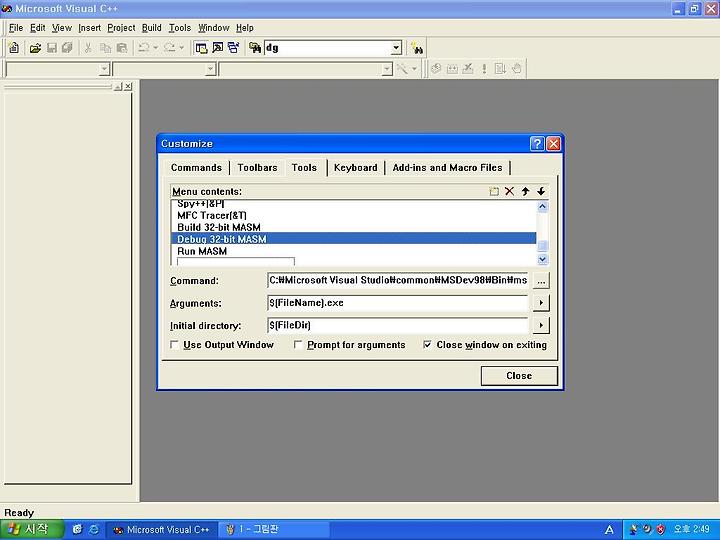Image resolution: width=720 pixels, height=540 pixels.
Task: Open the third WizardBar members combo dropdown
Action: point(387,69)
